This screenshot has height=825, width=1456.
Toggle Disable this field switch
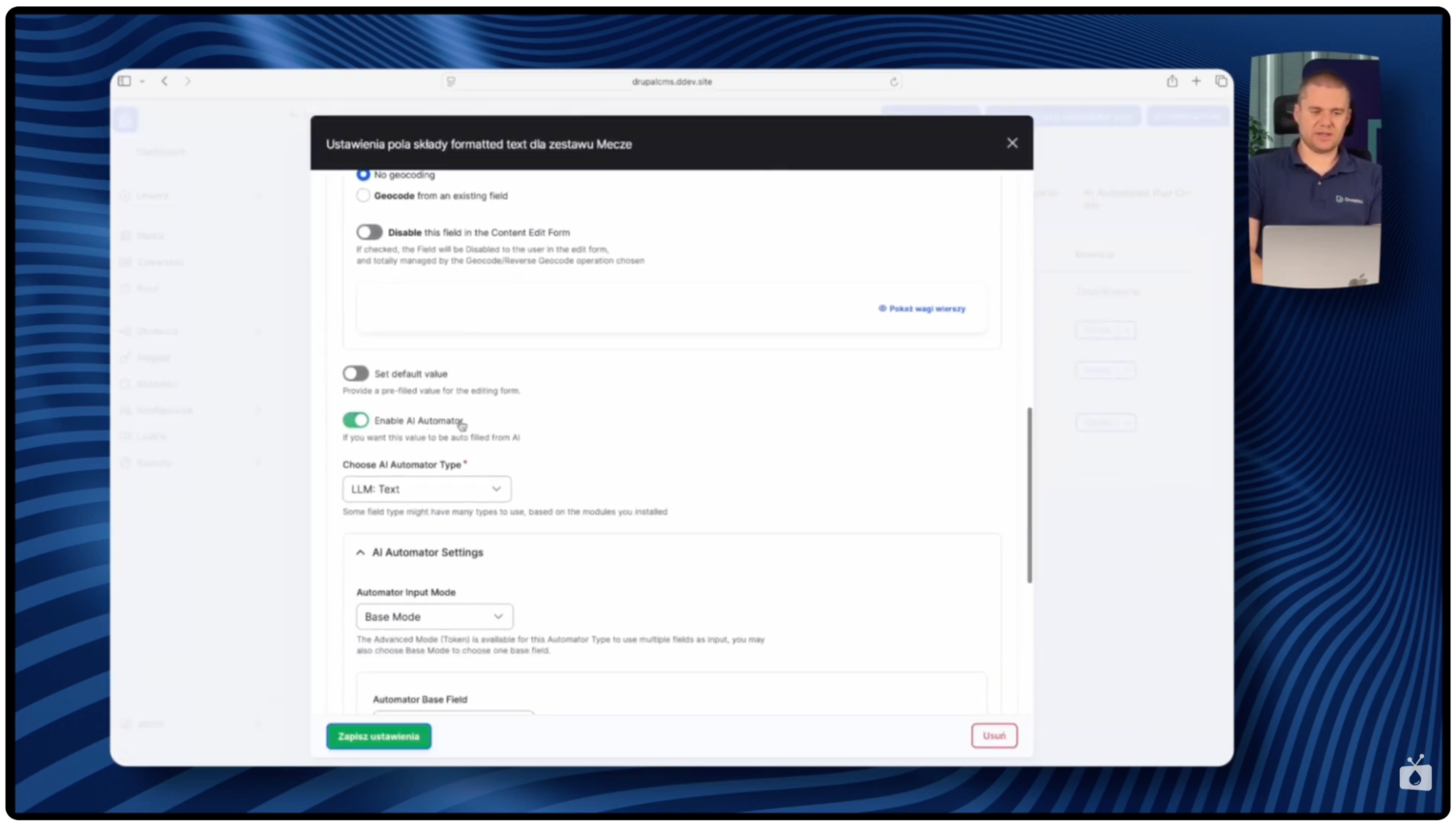369,232
